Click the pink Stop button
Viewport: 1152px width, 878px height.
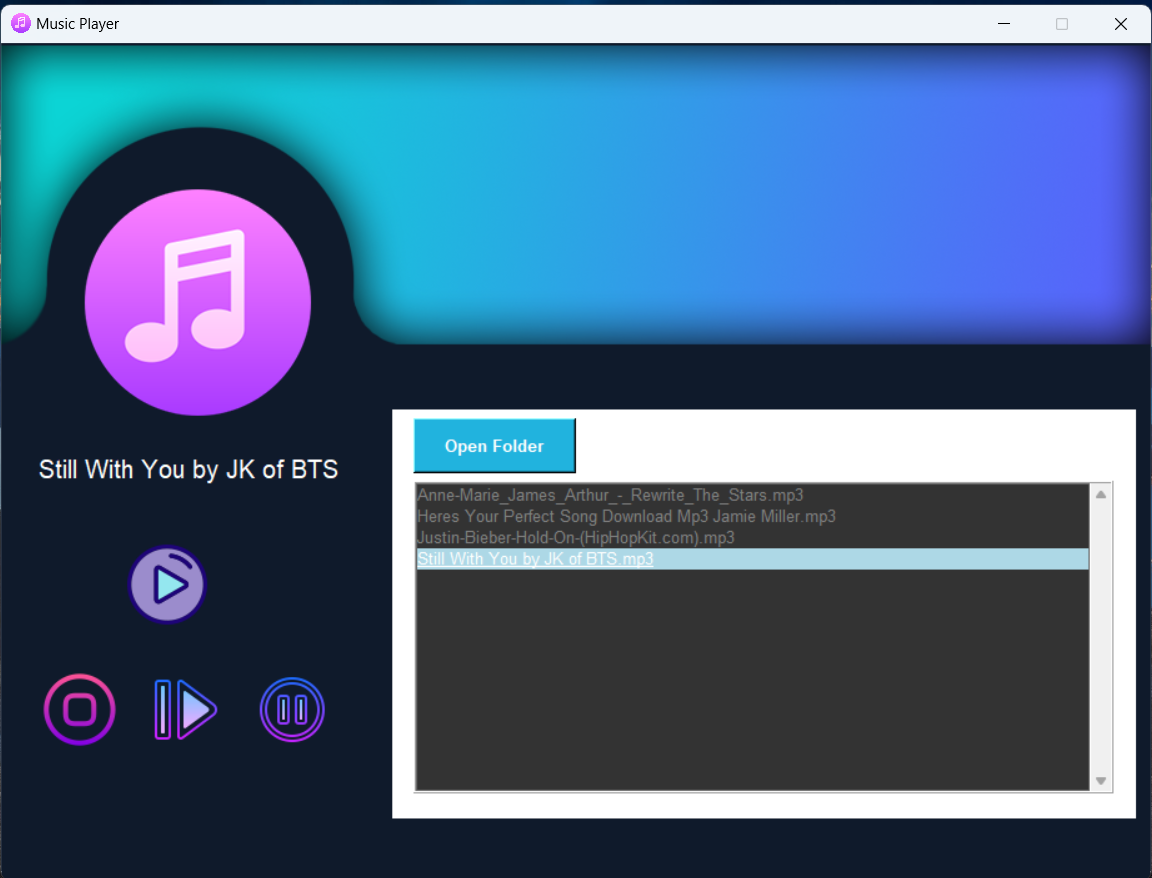[x=79, y=710]
